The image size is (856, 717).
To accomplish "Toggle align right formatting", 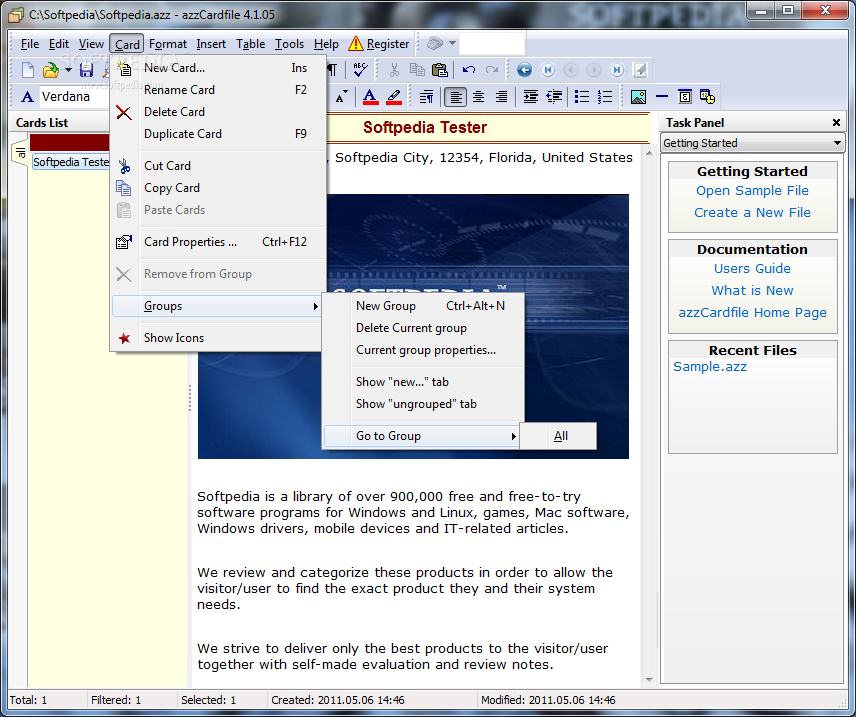I will click(x=501, y=97).
